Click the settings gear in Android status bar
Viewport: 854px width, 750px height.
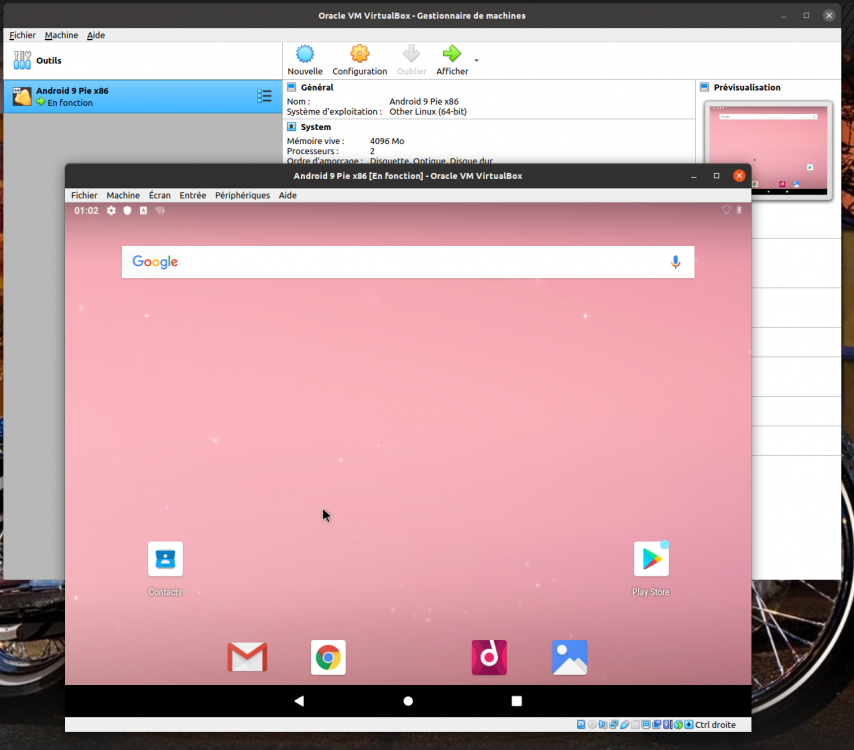(111, 210)
